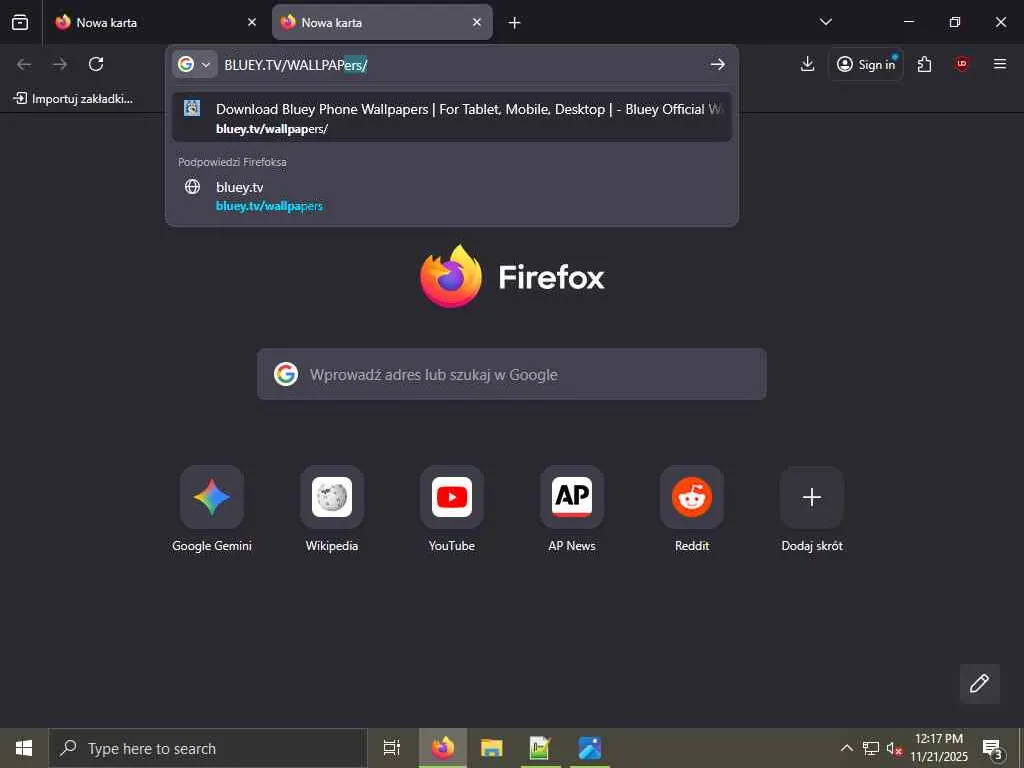Open a new tab with the plus button

[515, 23]
